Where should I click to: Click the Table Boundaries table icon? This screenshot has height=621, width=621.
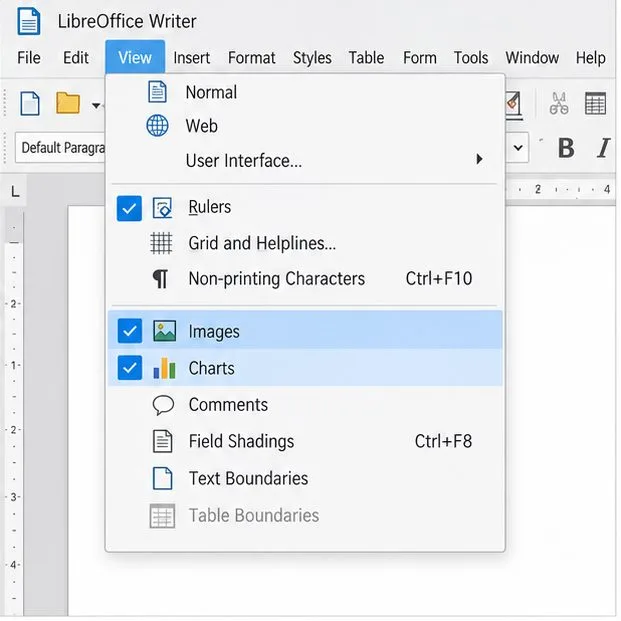(162, 516)
